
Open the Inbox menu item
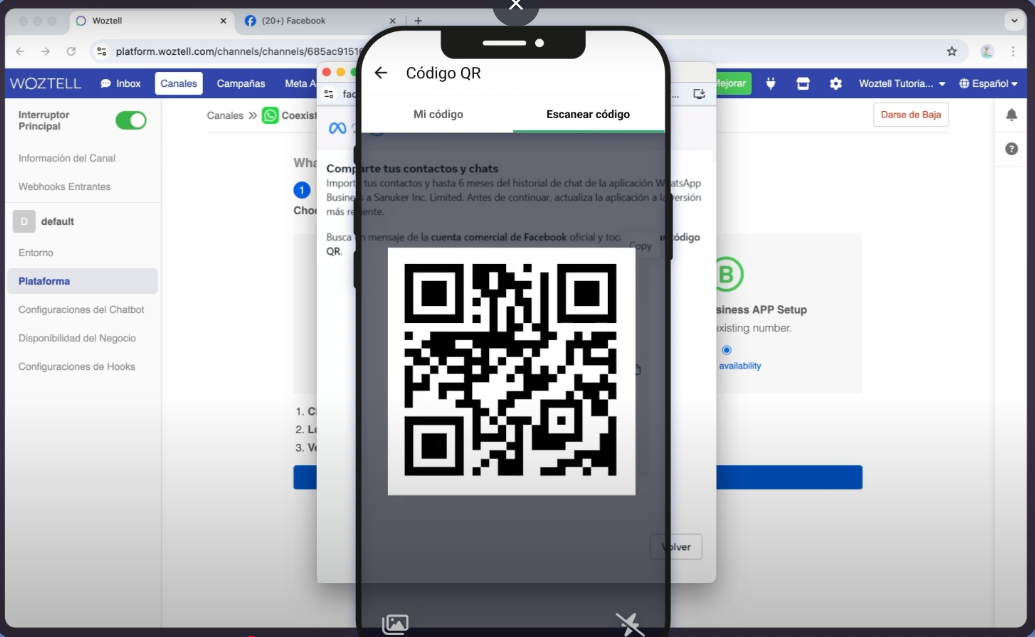point(121,84)
